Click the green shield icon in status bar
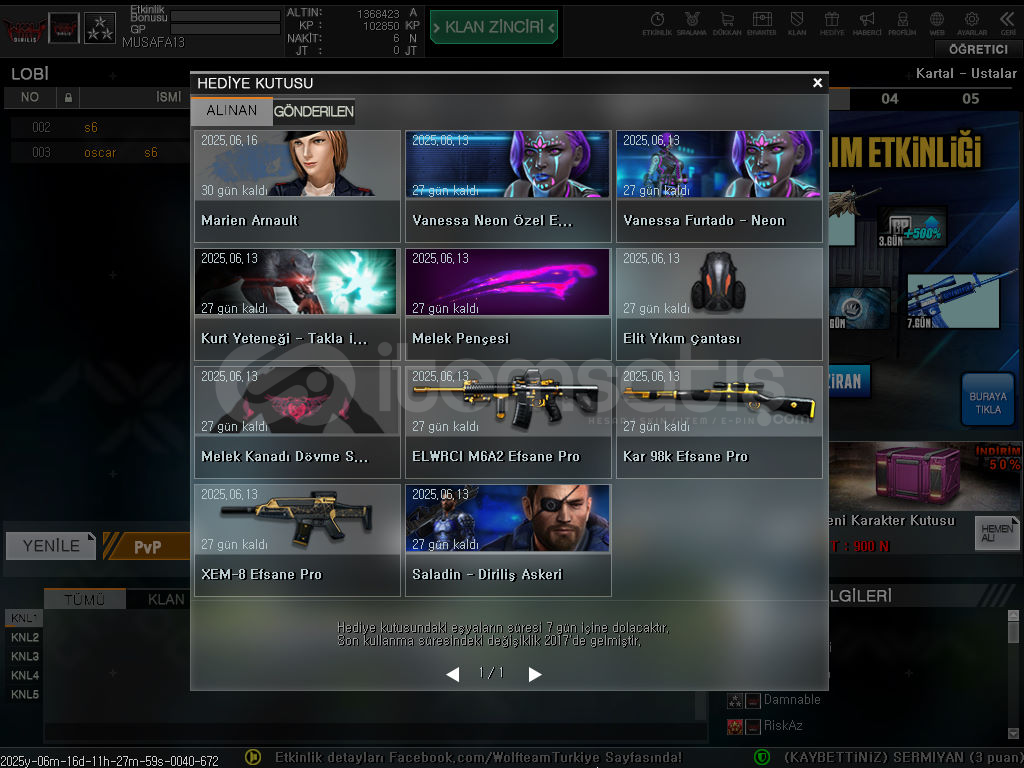Screen dimensions: 1024x768 [761, 758]
